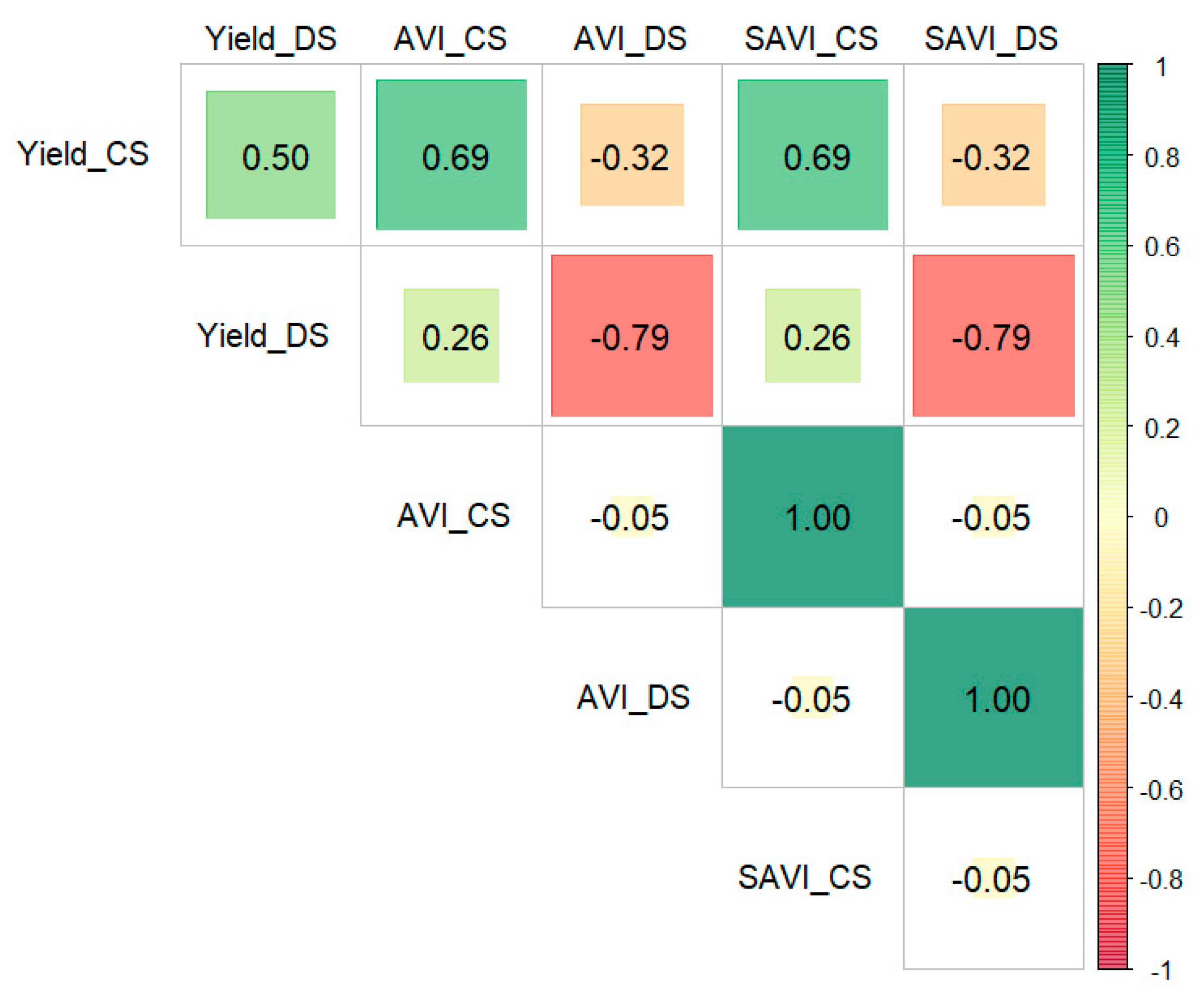Click the -0.32 cell in Yield_CS row, SAVI_DS column
Image resolution: width=1204 pixels, height=1002 pixels.
(993, 155)
